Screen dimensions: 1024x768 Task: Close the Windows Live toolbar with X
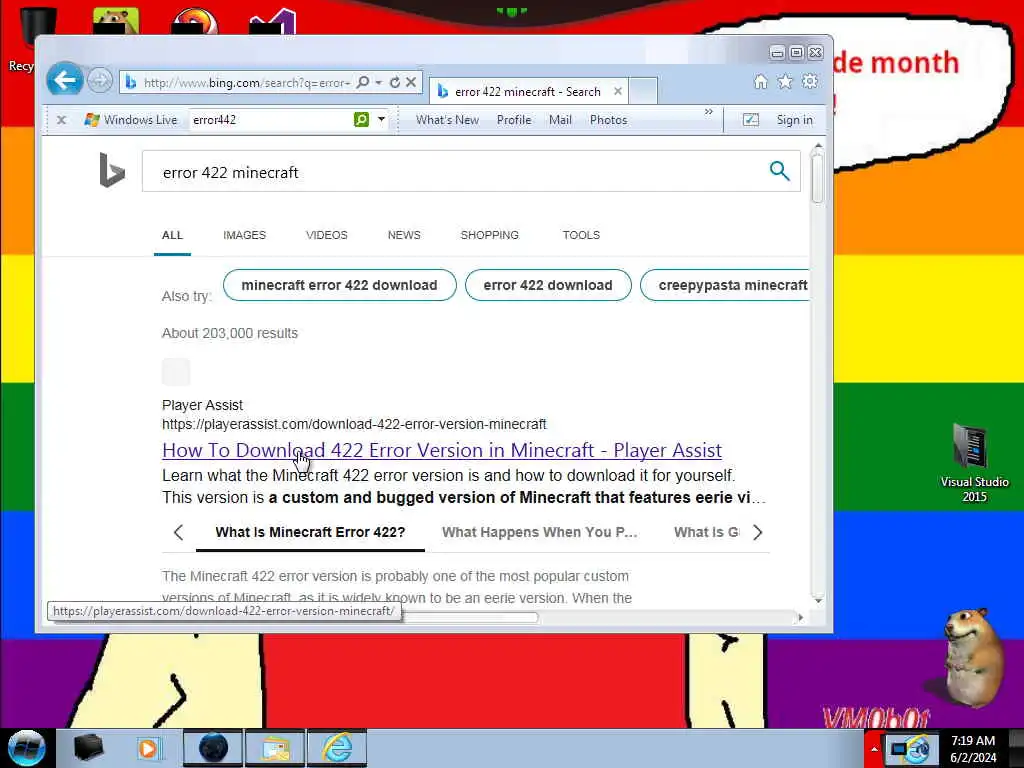(x=61, y=120)
